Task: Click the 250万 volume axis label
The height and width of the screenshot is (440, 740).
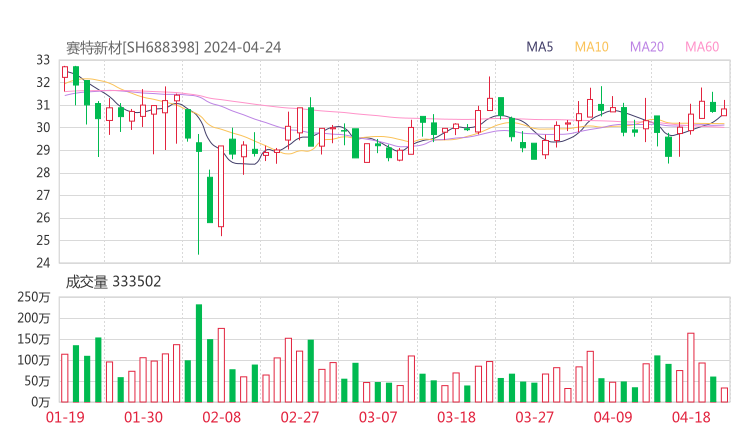Action: click(34, 297)
